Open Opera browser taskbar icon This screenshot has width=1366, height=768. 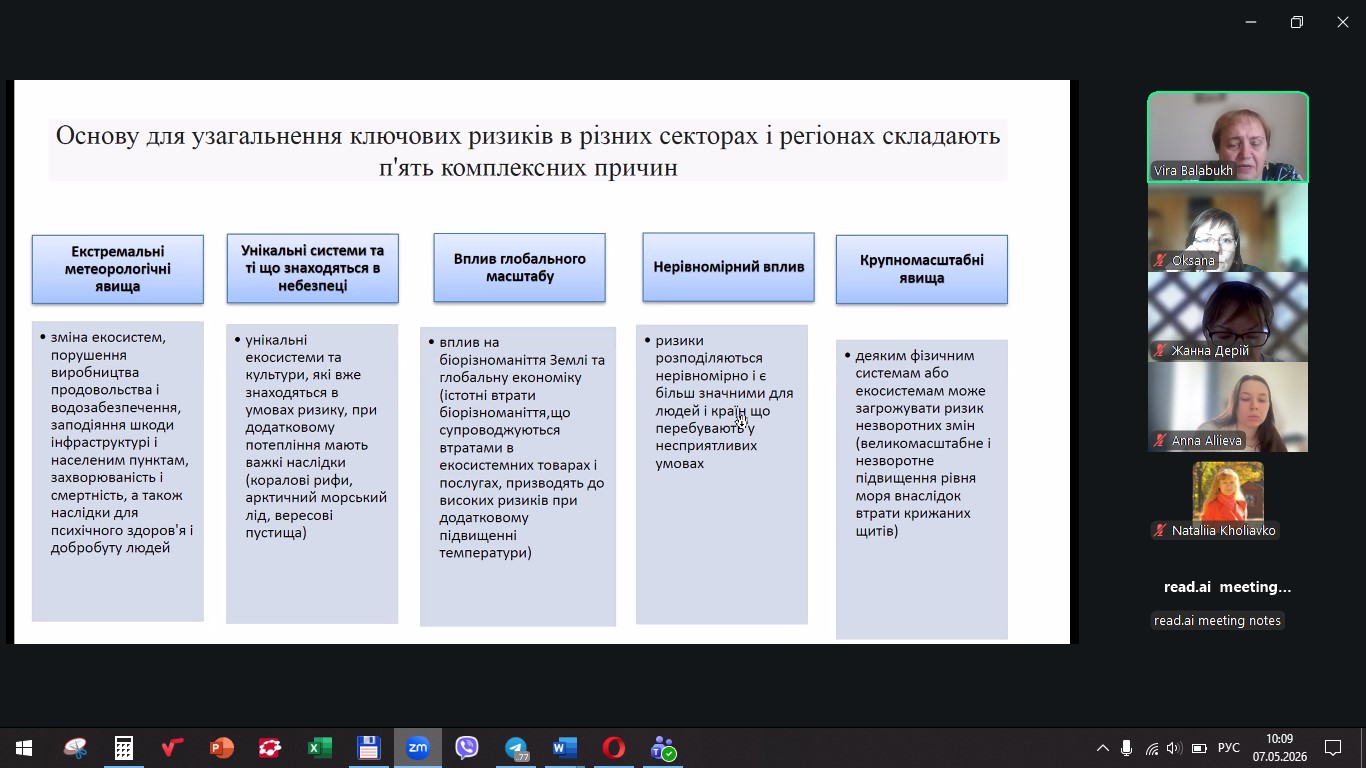tap(614, 748)
